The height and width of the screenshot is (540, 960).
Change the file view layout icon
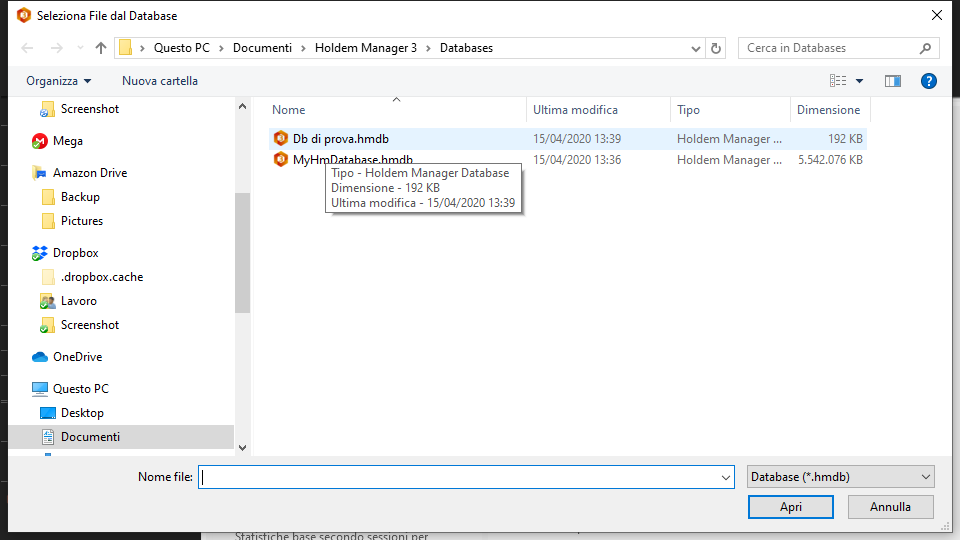pyautogui.click(x=838, y=81)
